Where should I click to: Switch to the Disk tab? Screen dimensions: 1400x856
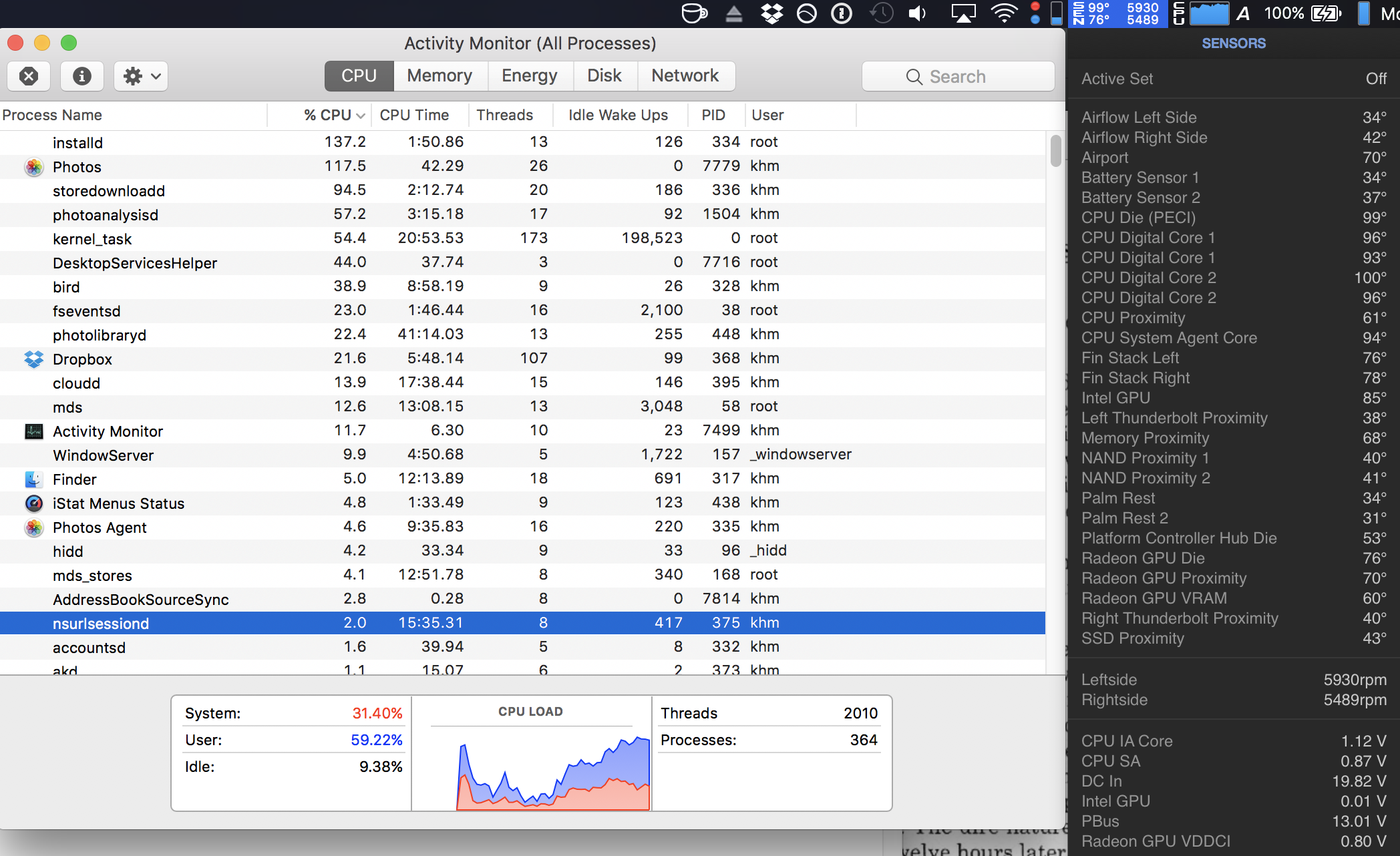605,76
